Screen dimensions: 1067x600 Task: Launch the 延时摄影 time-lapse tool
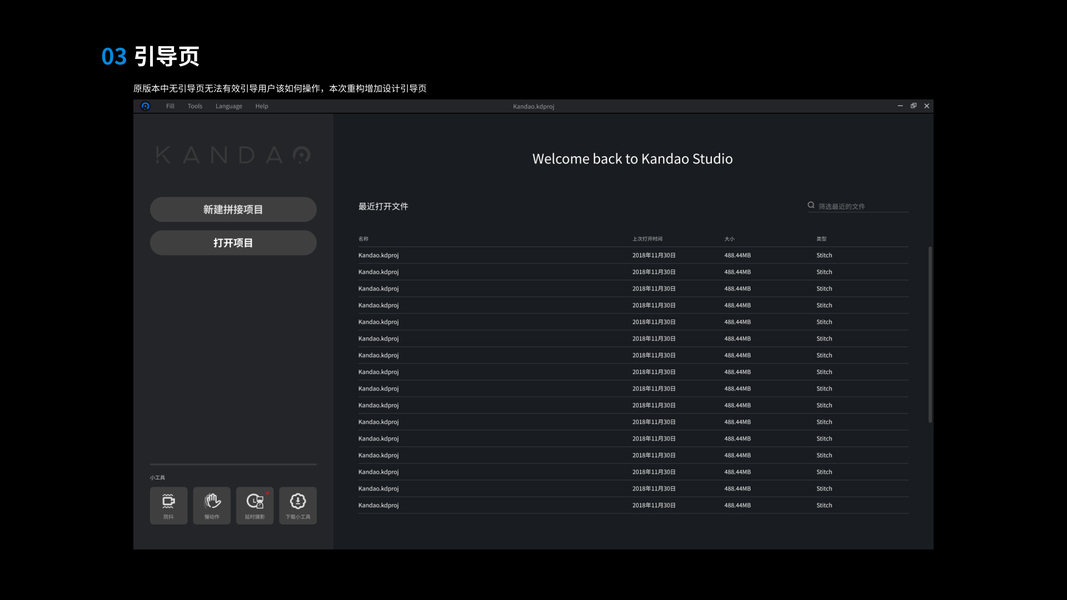pos(255,505)
